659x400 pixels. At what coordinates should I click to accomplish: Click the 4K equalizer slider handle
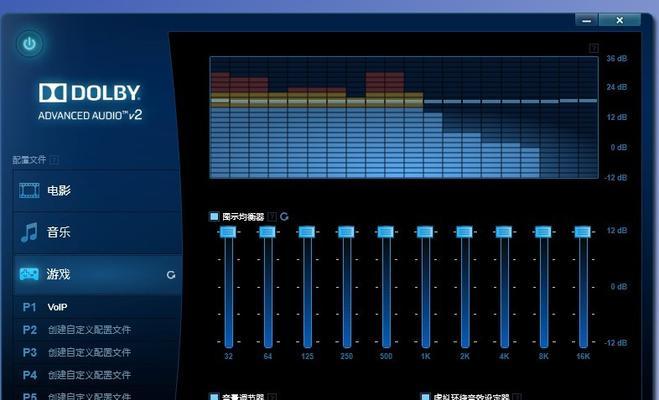click(504, 232)
